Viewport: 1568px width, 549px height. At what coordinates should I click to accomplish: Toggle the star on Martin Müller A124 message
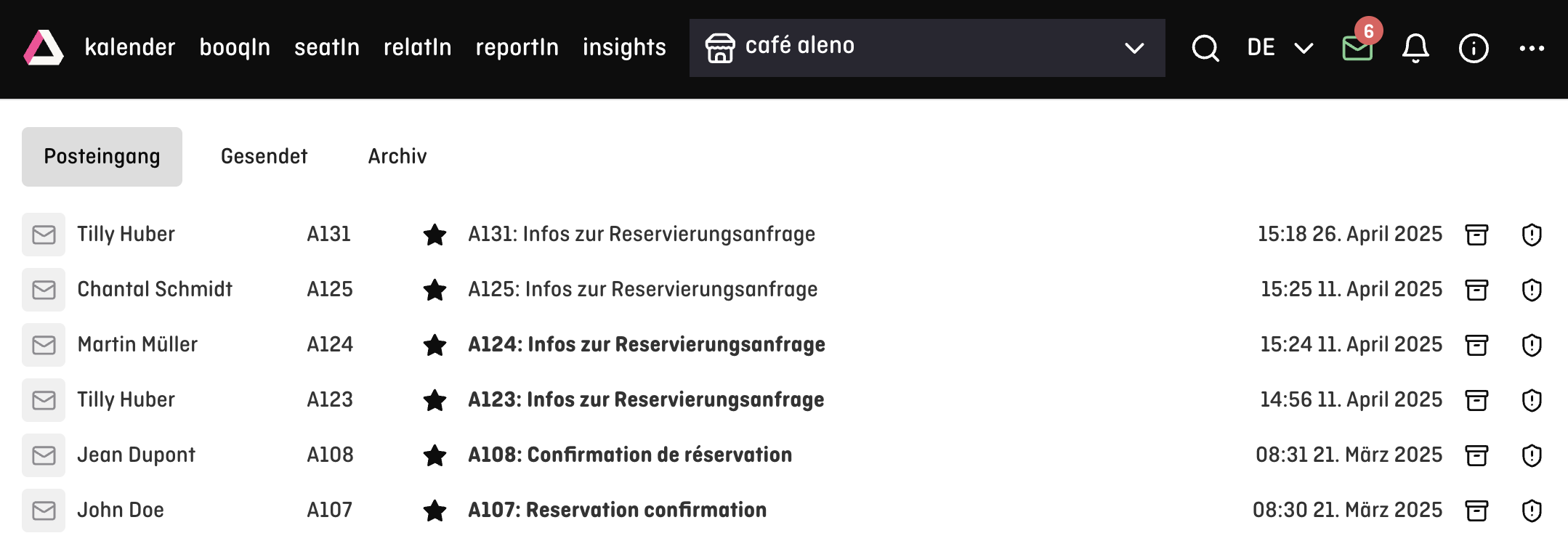pos(435,345)
